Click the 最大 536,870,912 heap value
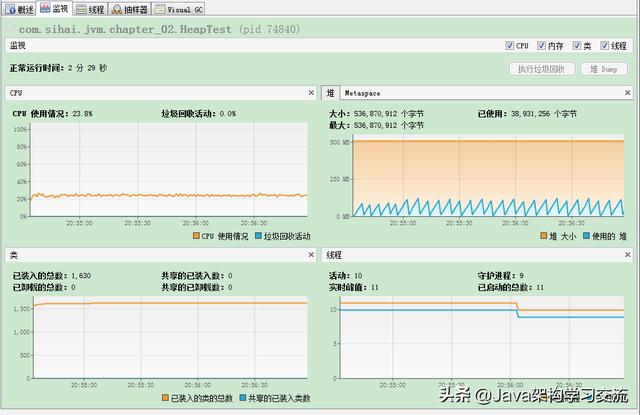The image size is (640, 415). click(x=388, y=125)
